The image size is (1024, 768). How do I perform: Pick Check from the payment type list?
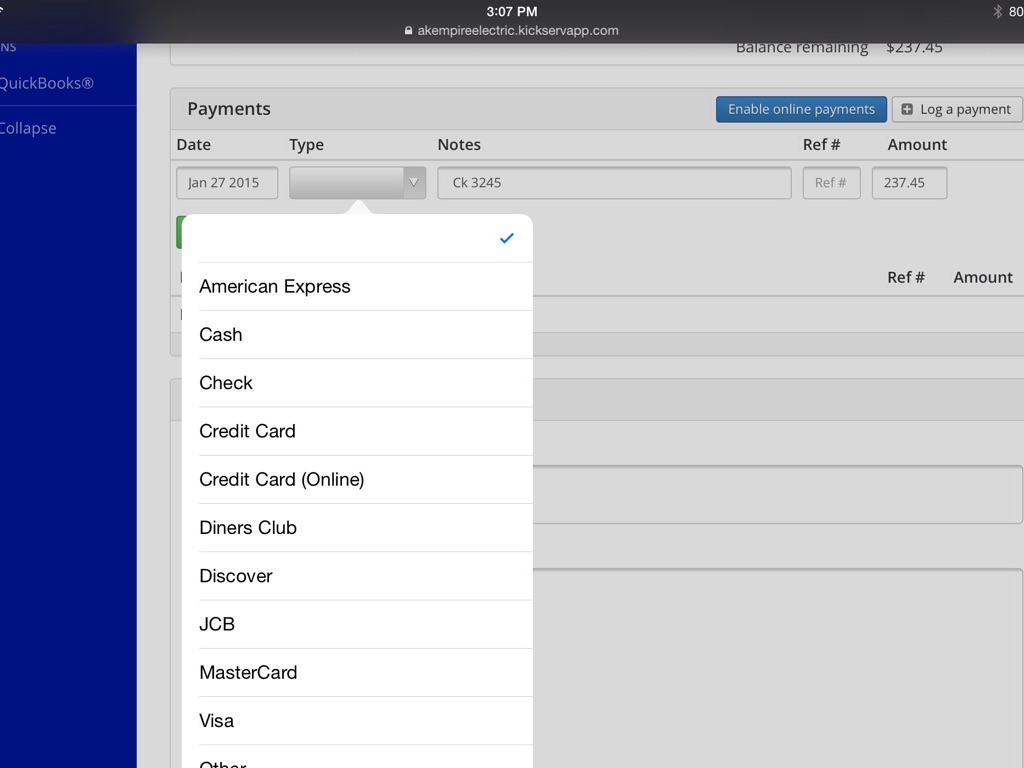(x=226, y=383)
